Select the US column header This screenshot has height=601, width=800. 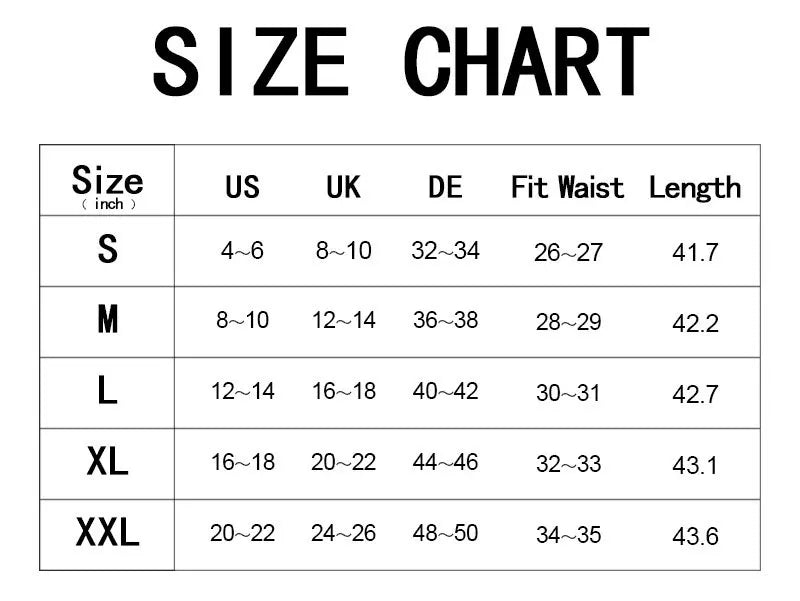click(x=242, y=187)
